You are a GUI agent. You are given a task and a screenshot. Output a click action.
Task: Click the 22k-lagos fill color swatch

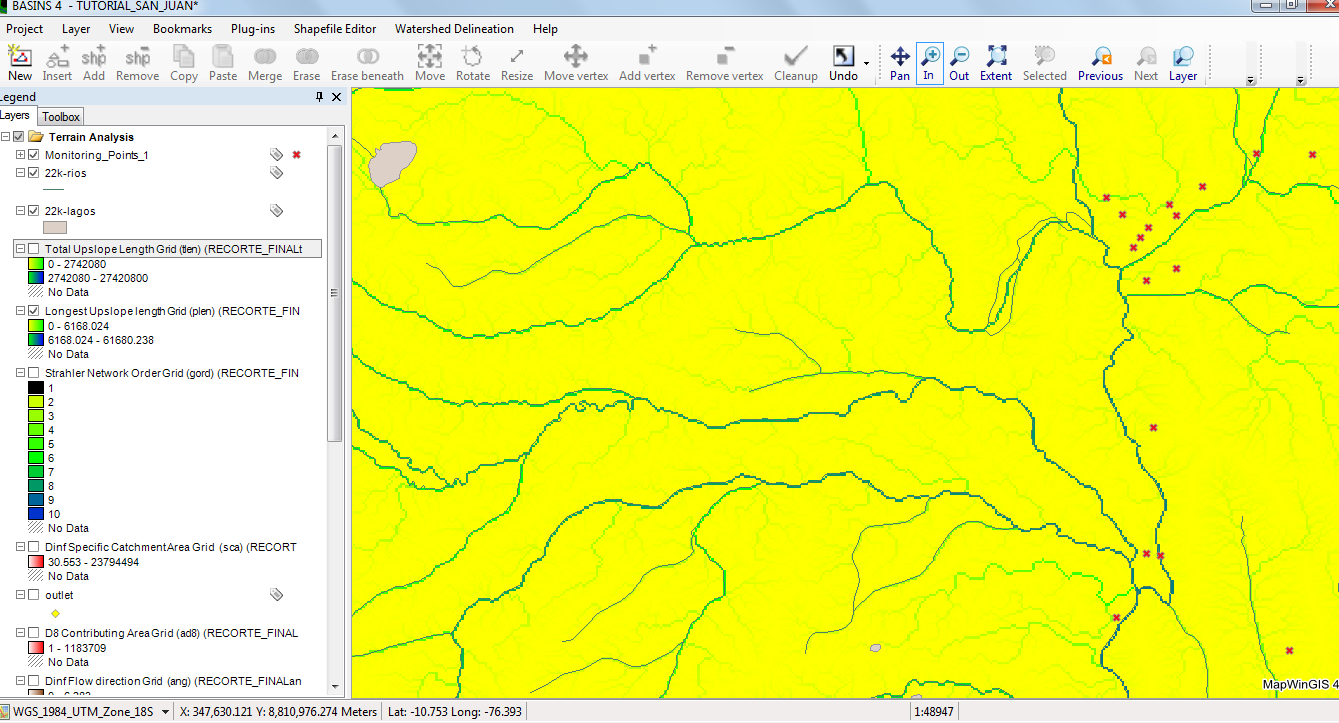pyautogui.click(x=55, y=228)
